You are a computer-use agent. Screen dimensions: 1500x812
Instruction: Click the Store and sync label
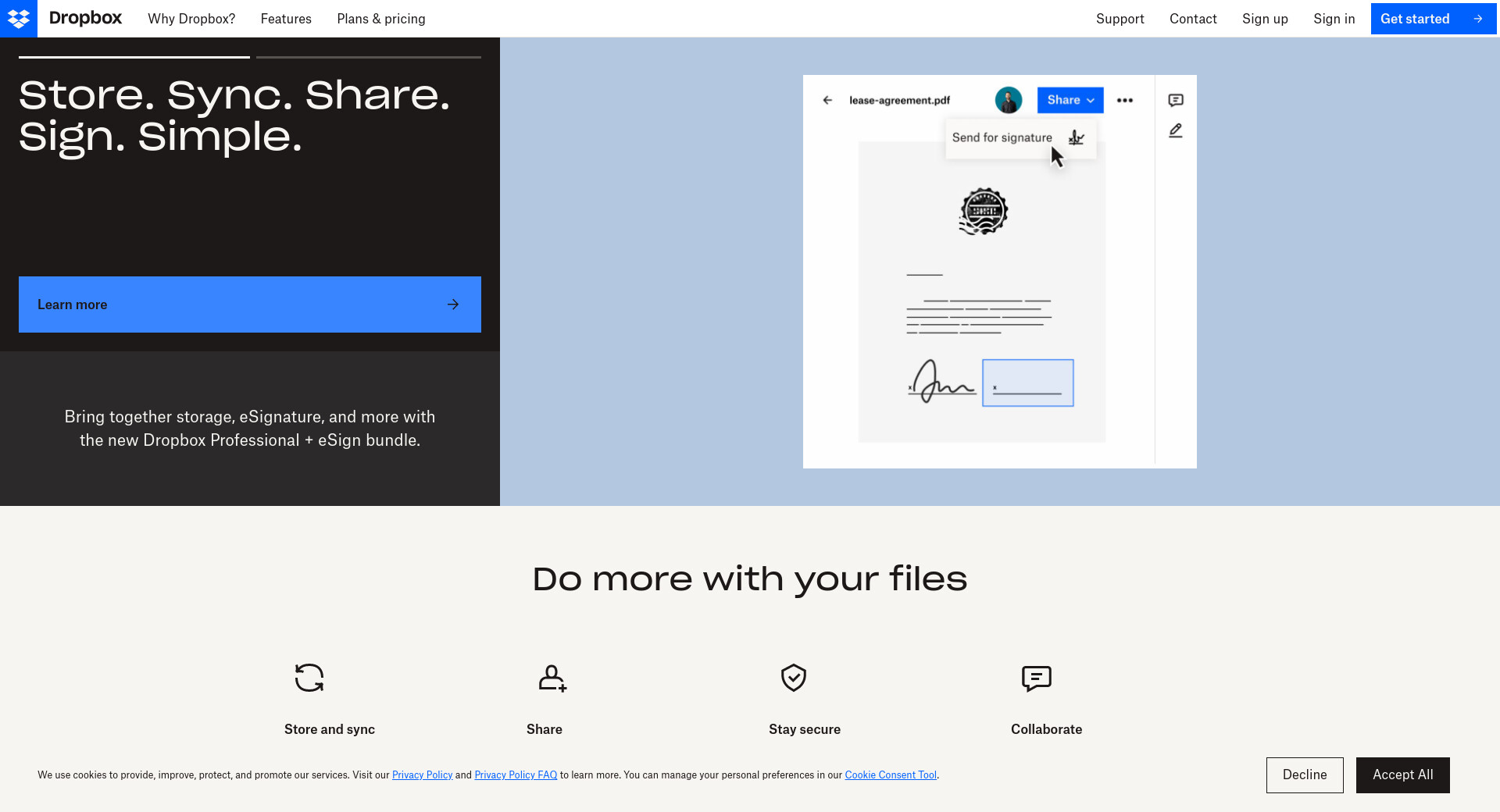(x=330, y=729)
